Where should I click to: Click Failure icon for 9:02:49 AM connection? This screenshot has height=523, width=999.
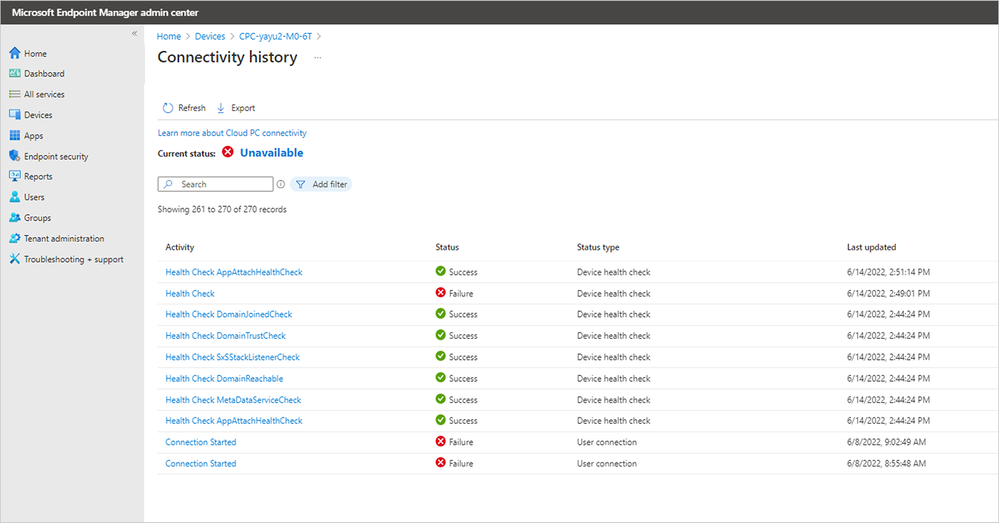[x=440, y=441]
